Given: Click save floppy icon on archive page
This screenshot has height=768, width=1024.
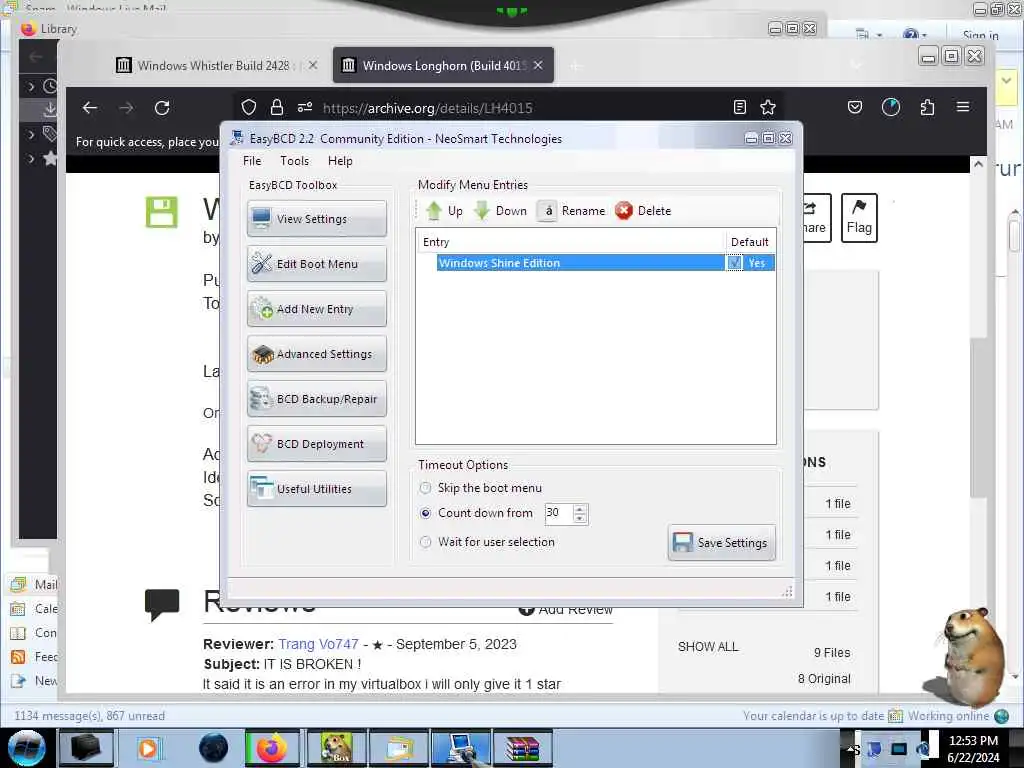Looking at the screenshot, I should pyautogui.click(x=162, y=213).
